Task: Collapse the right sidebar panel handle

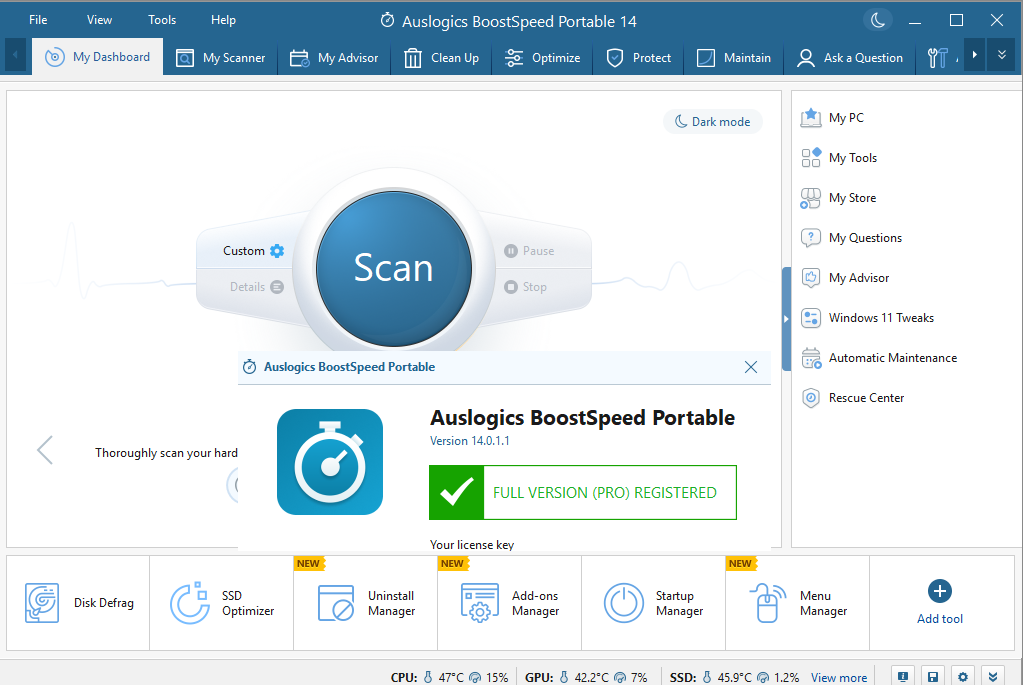Action: tap(786, 318)
